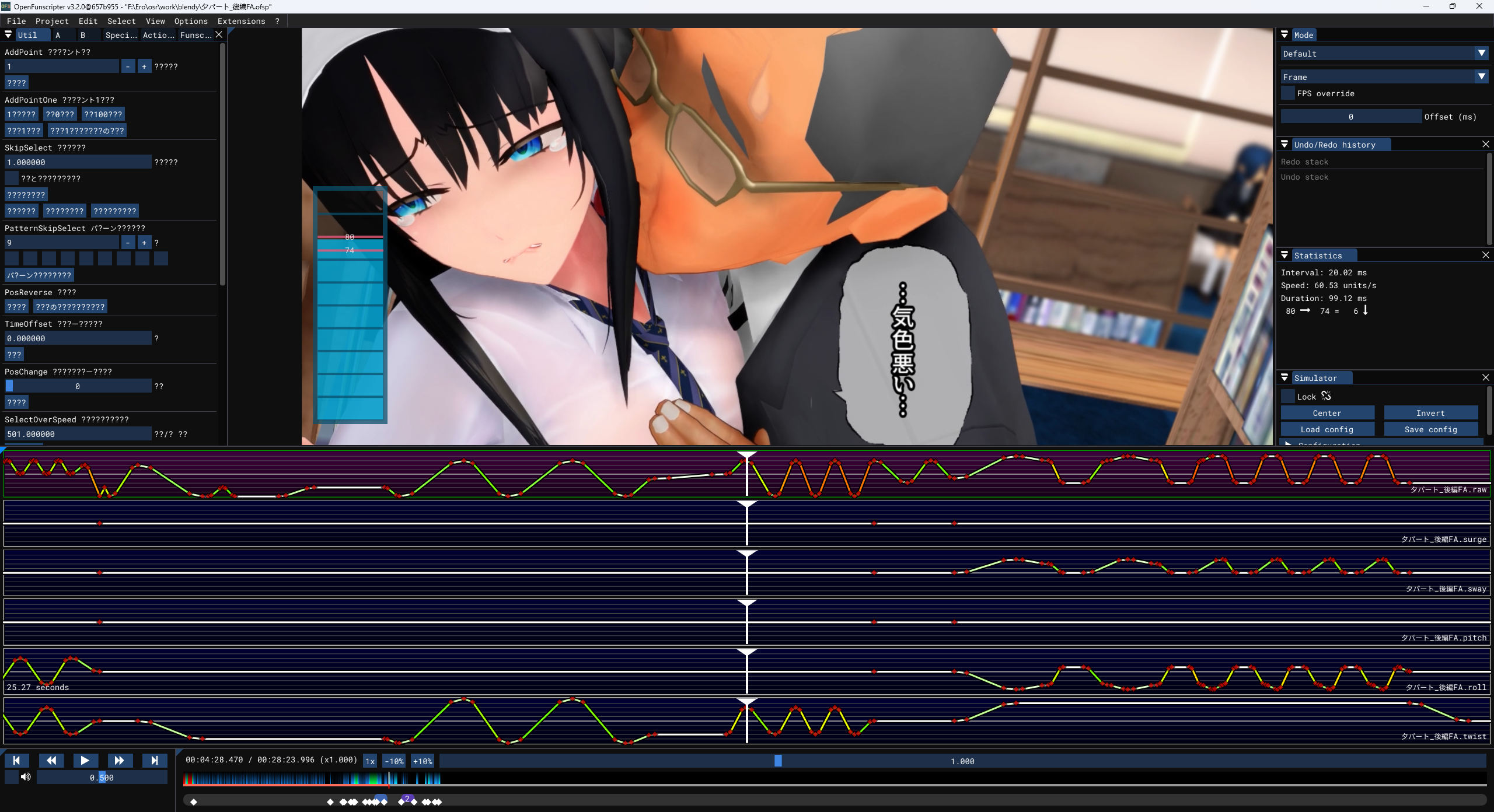Viewport: 1494px width, 812px height.
Task: Click the TimeOffset field showing 0.000000
Action: tap(78, 338)
